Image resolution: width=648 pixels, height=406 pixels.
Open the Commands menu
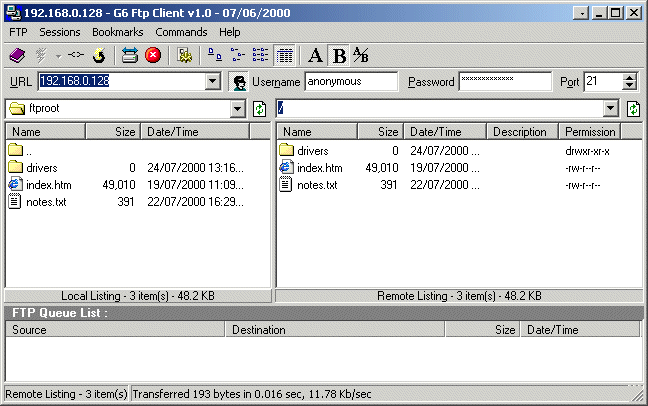181,32
